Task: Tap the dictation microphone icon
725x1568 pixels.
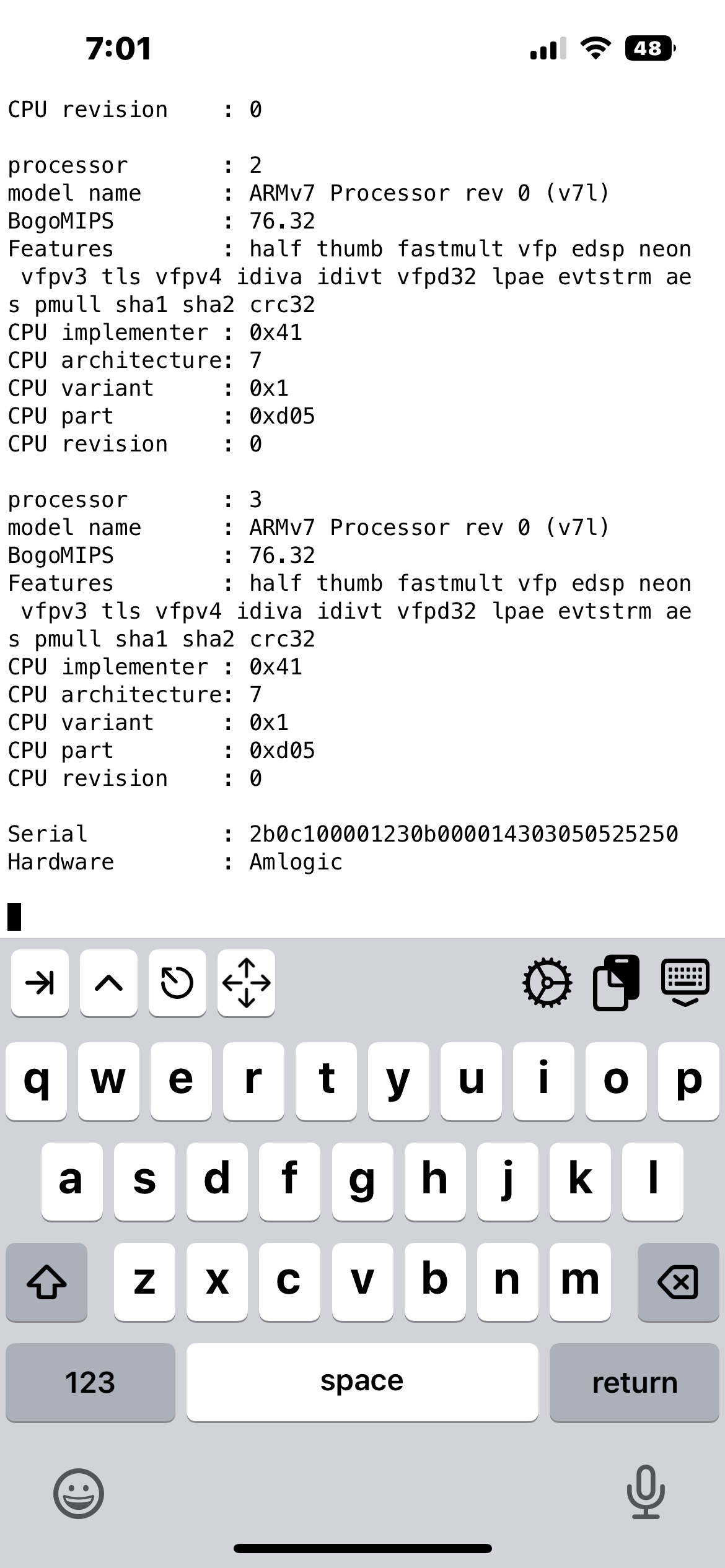Action: (646, 1493)
